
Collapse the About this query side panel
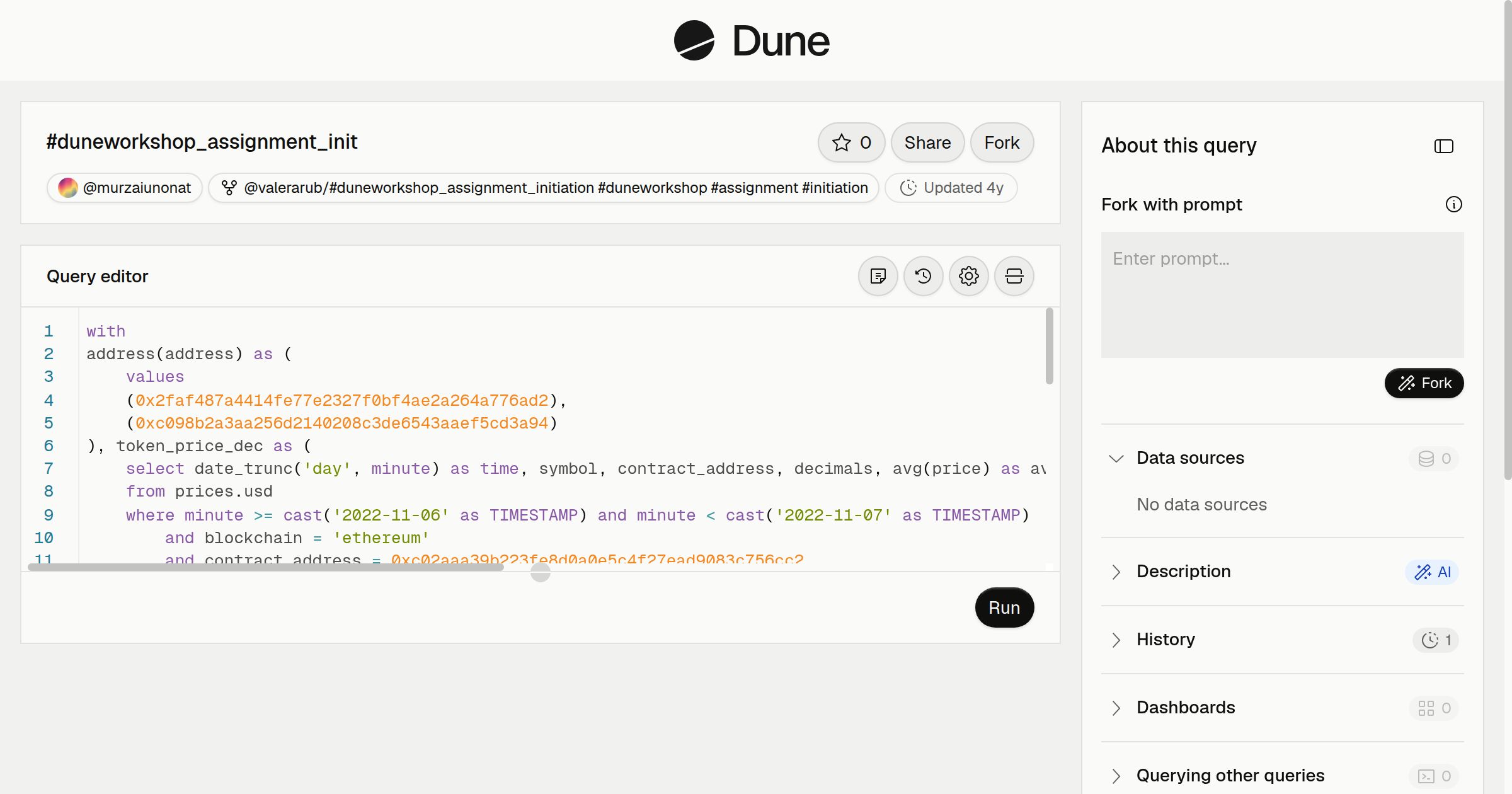tap(1443, 146)
